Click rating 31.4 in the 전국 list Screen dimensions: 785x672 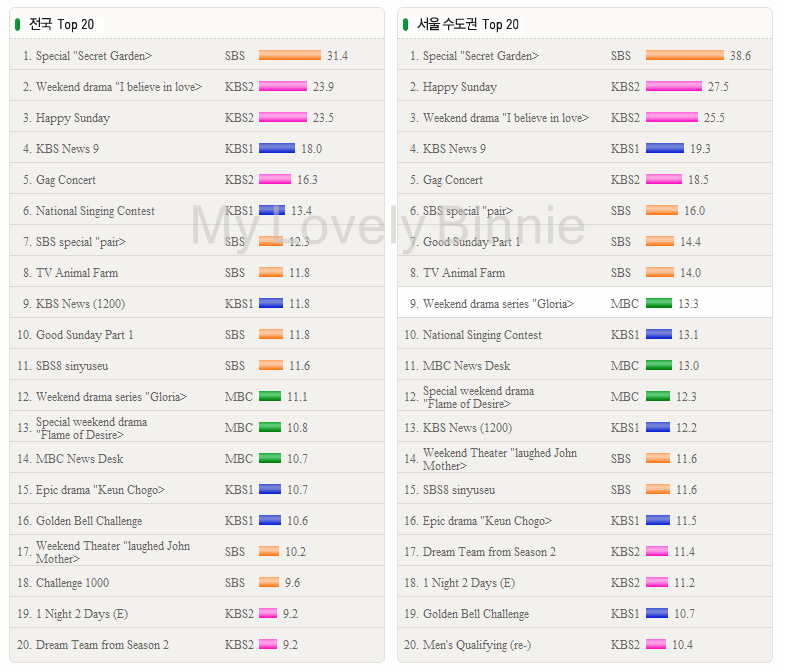point(337,56)
